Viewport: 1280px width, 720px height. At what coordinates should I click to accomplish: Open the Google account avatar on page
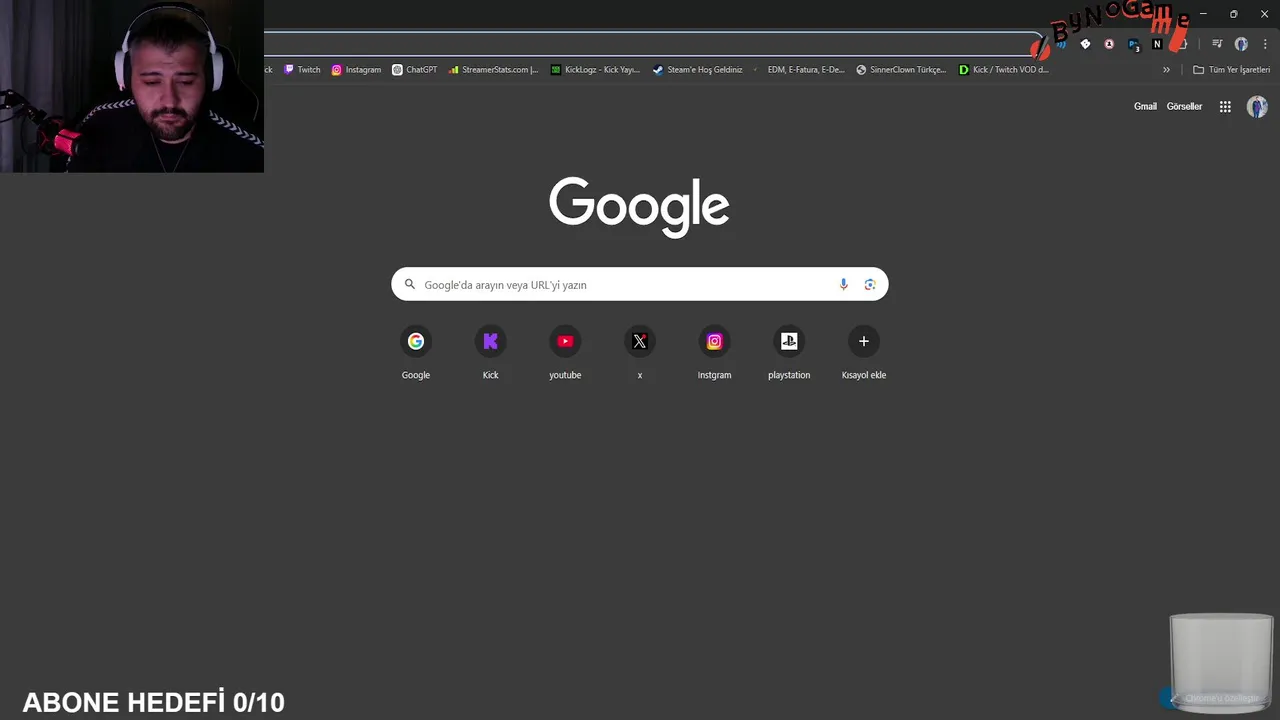click(x=1257, y=106)
